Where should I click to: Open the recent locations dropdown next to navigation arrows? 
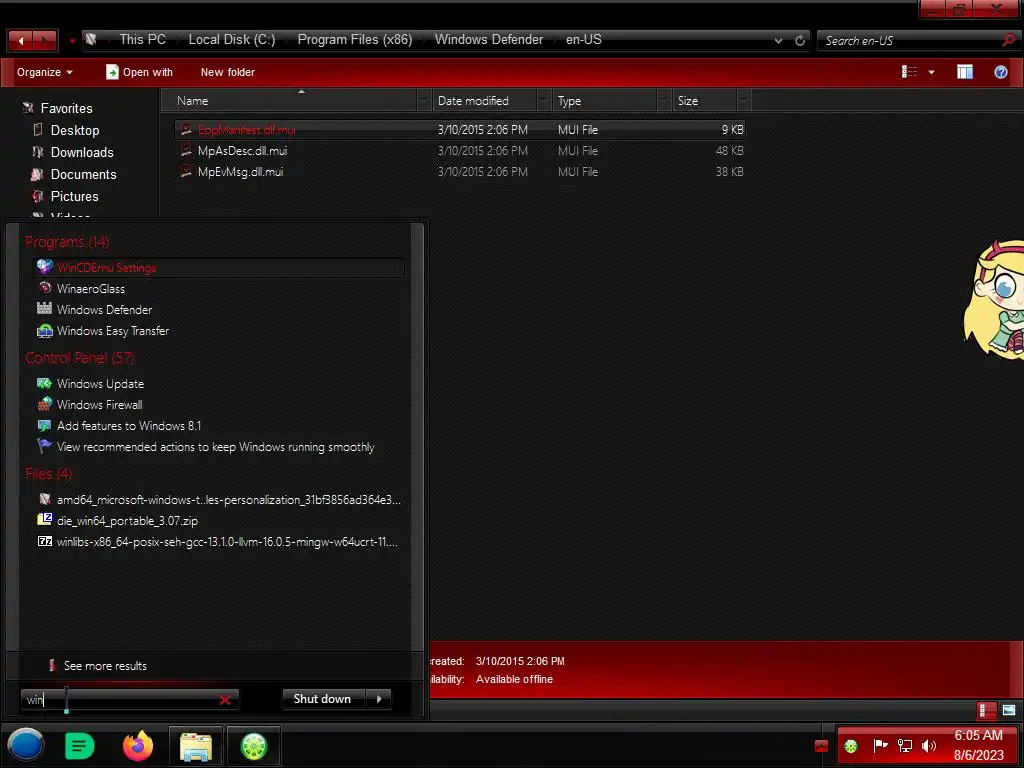pyautogui.click(x=72, y=41)
